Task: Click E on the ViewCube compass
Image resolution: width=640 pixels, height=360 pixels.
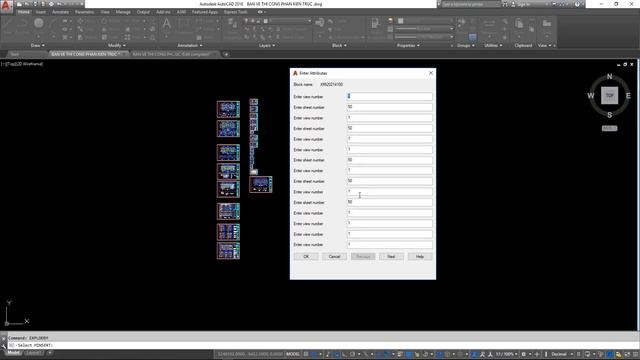Action: pos(628,96)
